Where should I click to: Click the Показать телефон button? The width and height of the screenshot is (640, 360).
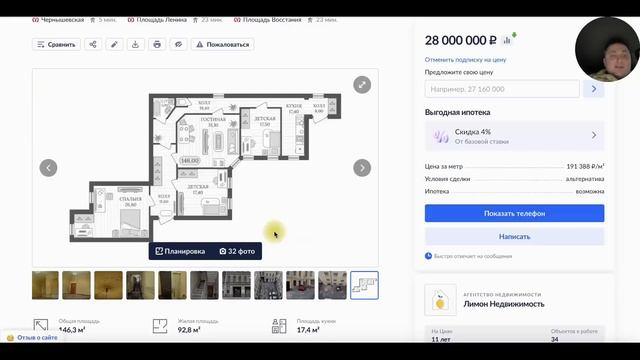click(514, 213)
